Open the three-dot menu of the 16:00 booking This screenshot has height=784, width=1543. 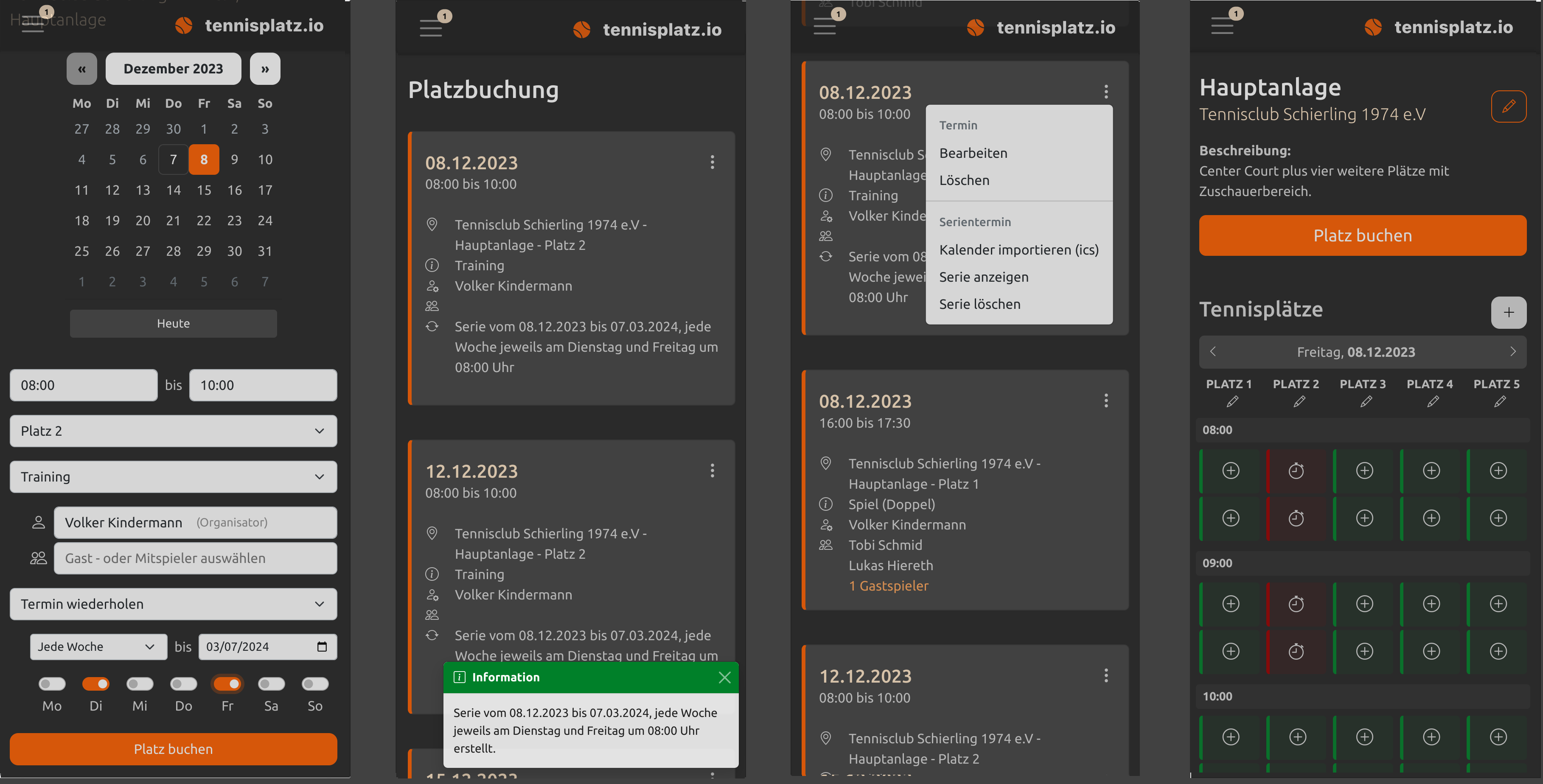click(1106, 400)
